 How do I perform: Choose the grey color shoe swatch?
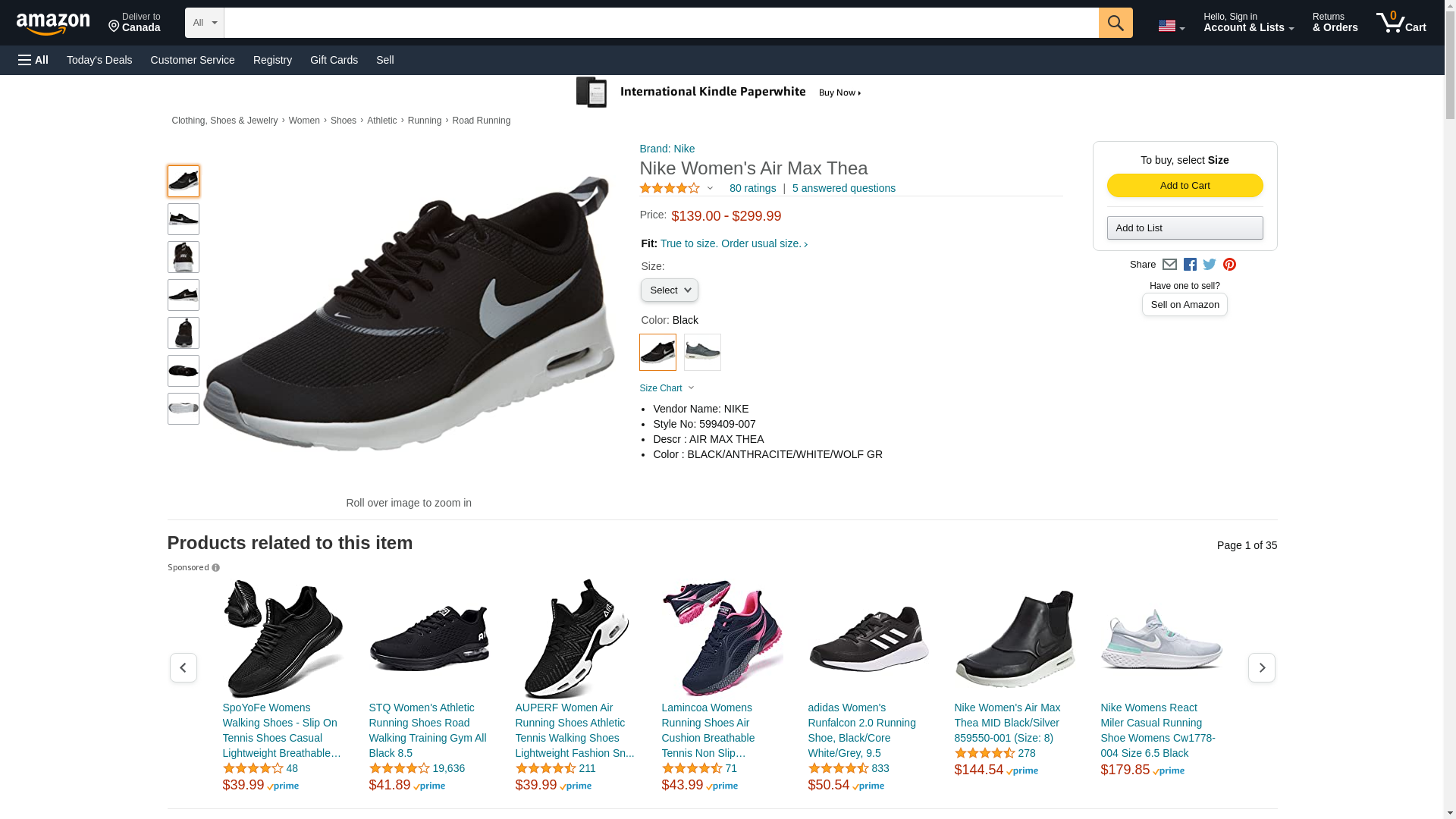point(702,352)
